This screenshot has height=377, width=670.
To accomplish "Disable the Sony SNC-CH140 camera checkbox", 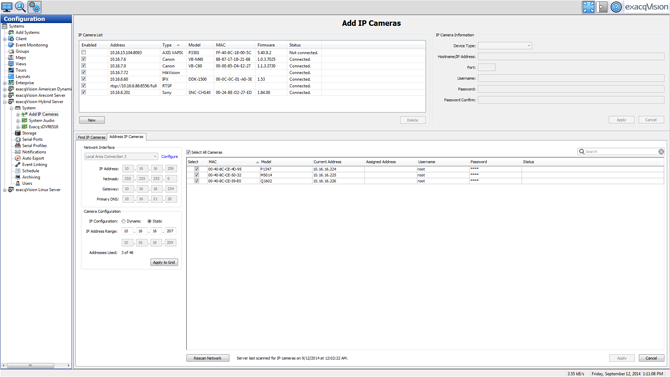I will coord(84,92).
